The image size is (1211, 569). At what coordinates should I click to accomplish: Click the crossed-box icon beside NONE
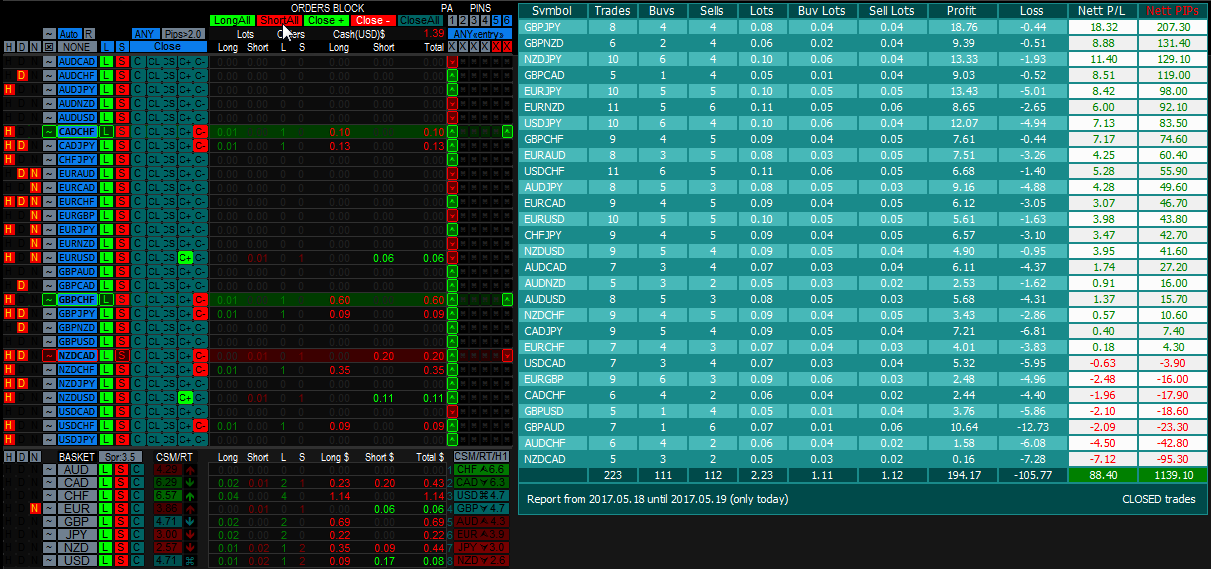click(x=49, y=47)
